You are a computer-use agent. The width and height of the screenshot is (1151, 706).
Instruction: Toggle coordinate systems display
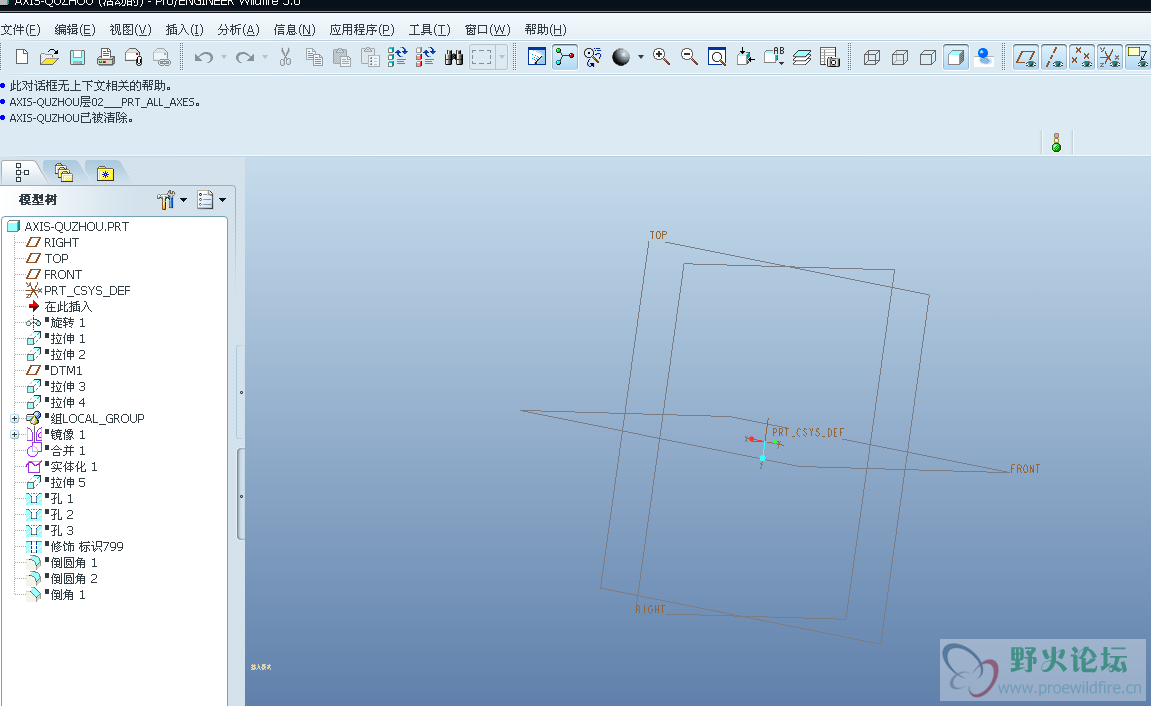coord(1110,57)
